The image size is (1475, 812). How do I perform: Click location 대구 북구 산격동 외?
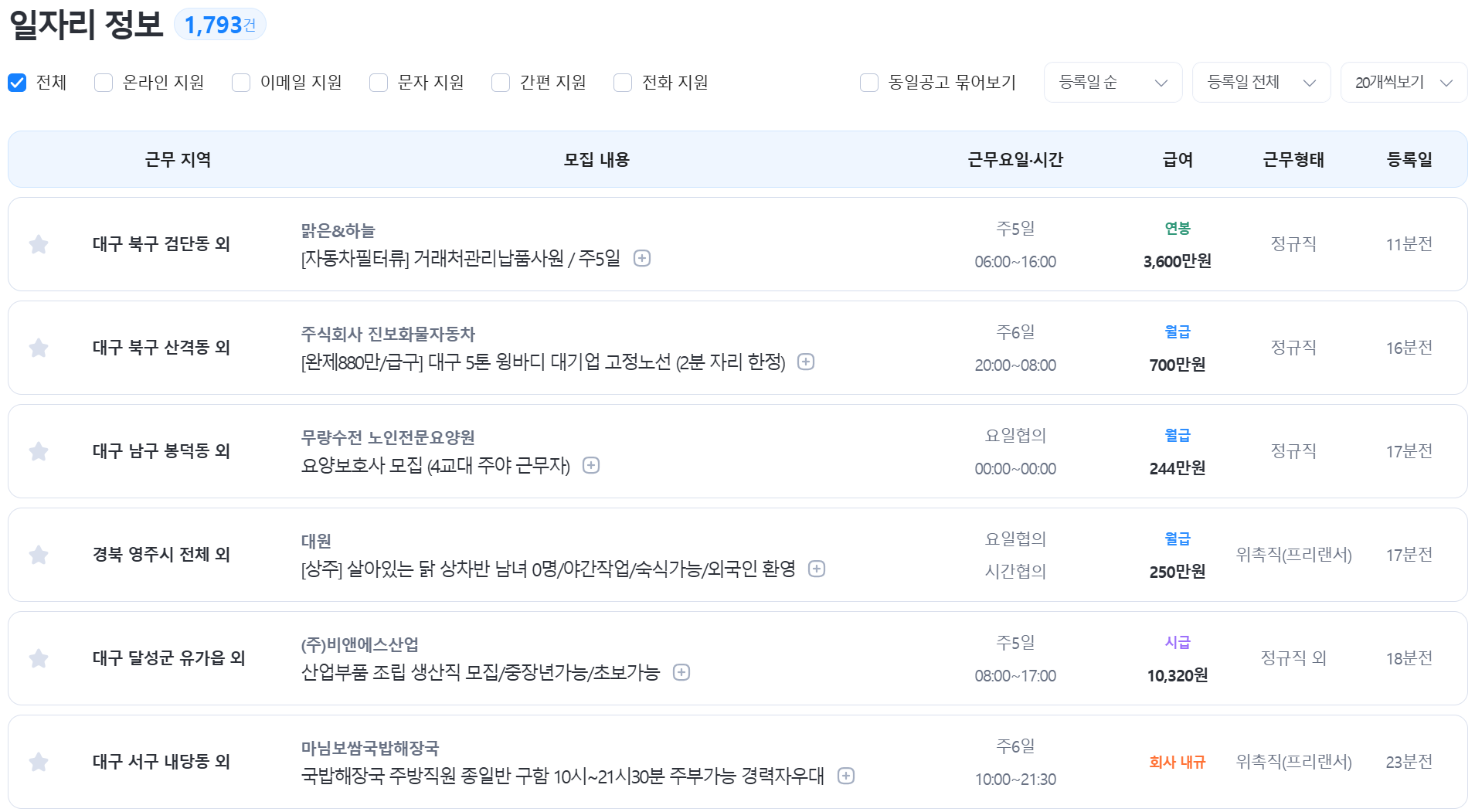(161, 348)
